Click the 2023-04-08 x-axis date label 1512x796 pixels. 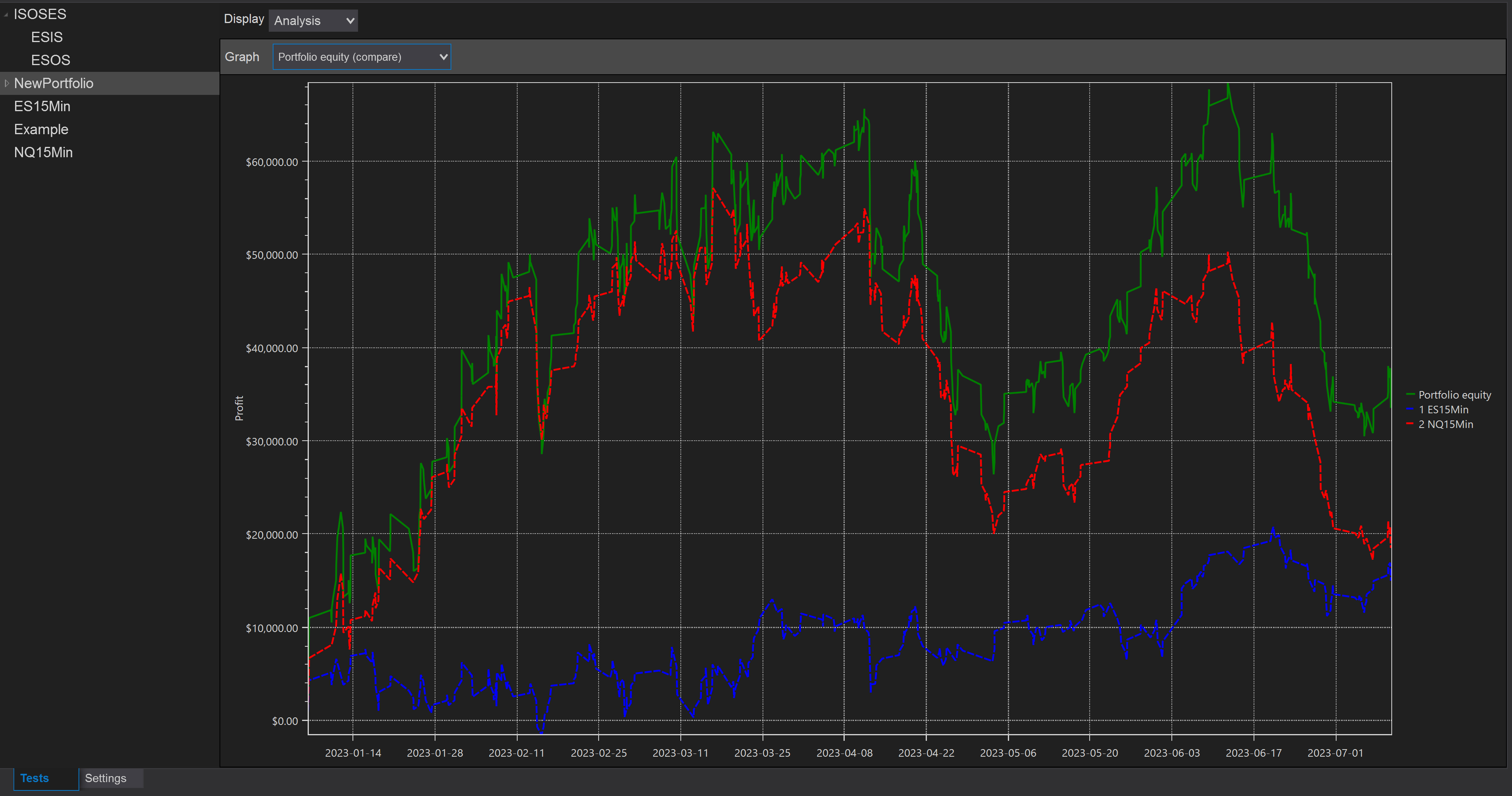(844, 753)
